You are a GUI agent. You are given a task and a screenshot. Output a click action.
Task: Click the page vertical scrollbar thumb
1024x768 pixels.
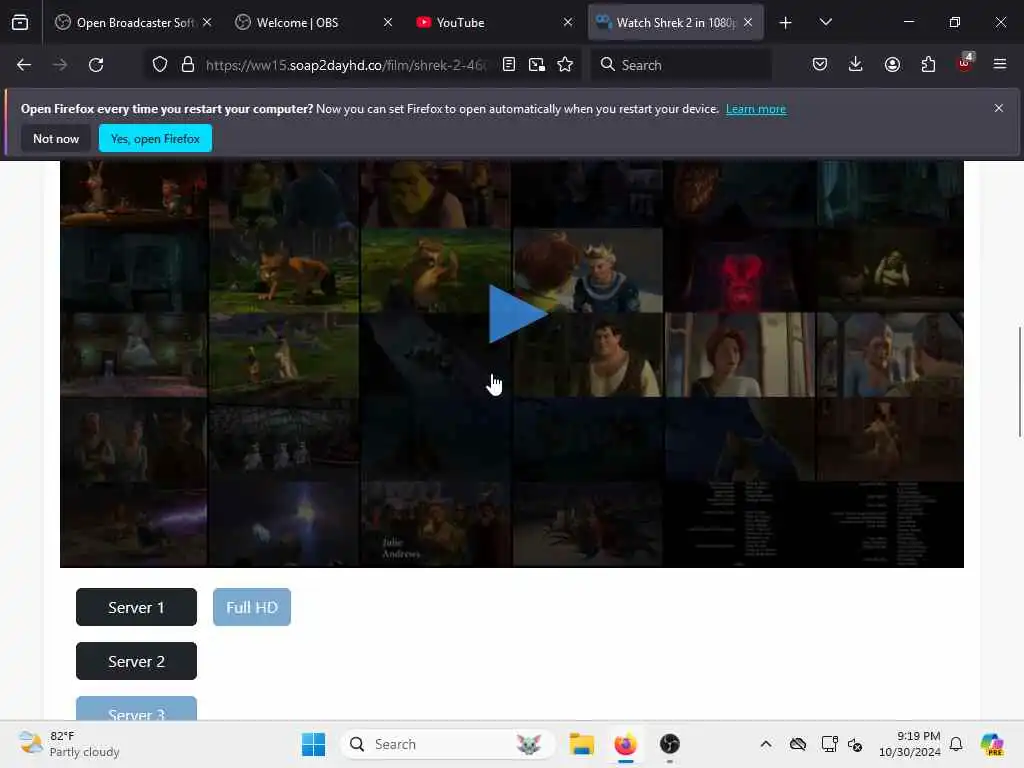tap(1019, 382)
